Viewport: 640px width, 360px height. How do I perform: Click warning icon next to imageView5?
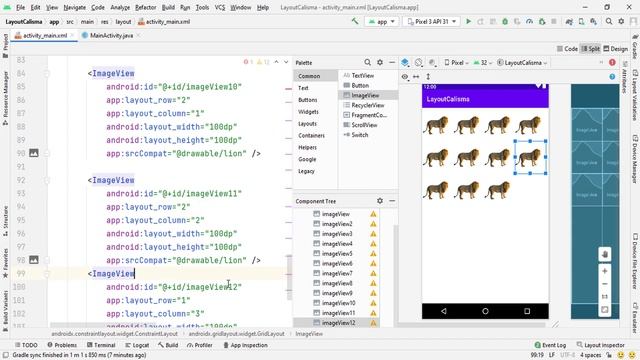pyautogui.click(x=373, y=253)
